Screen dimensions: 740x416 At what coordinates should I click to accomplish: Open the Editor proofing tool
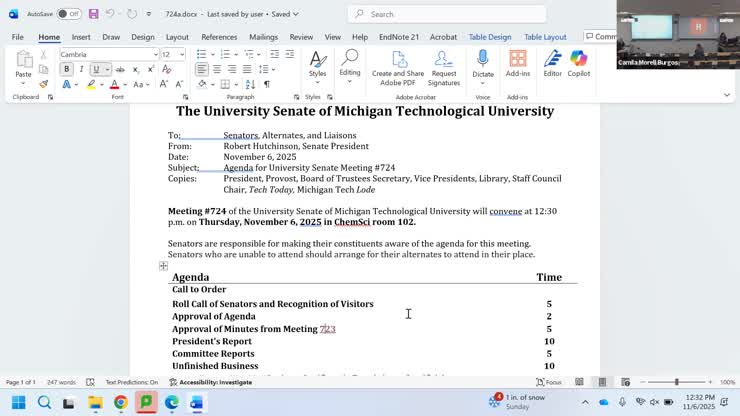click(x=552, y=64)
